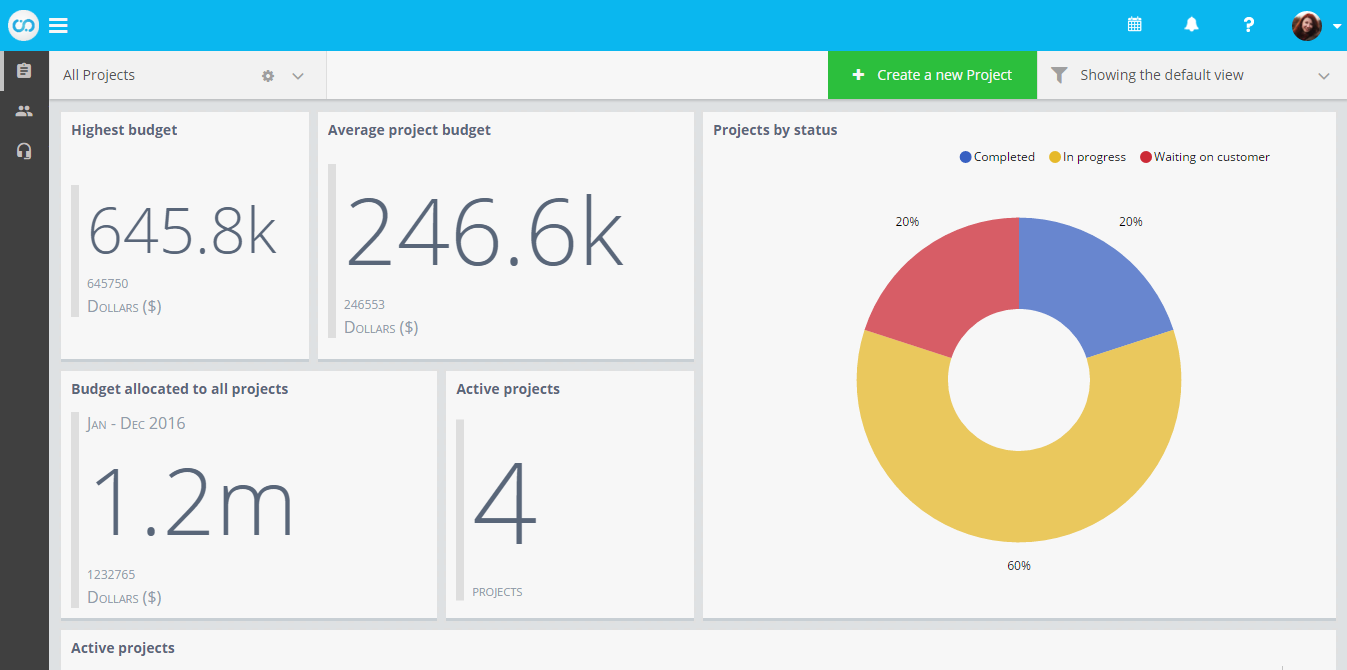The height and width of the screenshot is (670, 1347).
Task: Toggle Completed legend entry in chart
Action: [x=997, y=157]
